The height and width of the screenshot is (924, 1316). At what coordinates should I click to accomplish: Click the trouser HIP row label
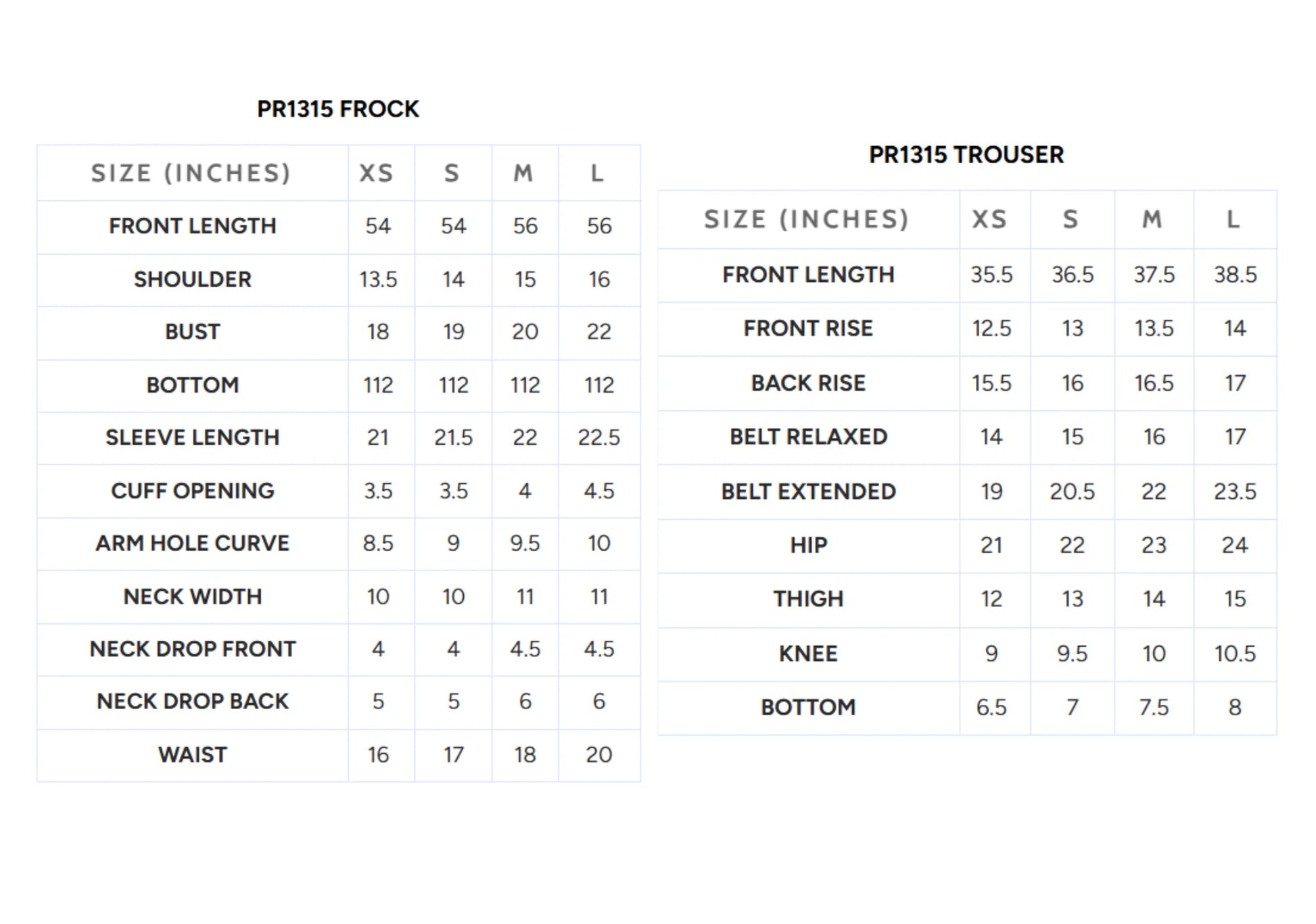[808, 545]
